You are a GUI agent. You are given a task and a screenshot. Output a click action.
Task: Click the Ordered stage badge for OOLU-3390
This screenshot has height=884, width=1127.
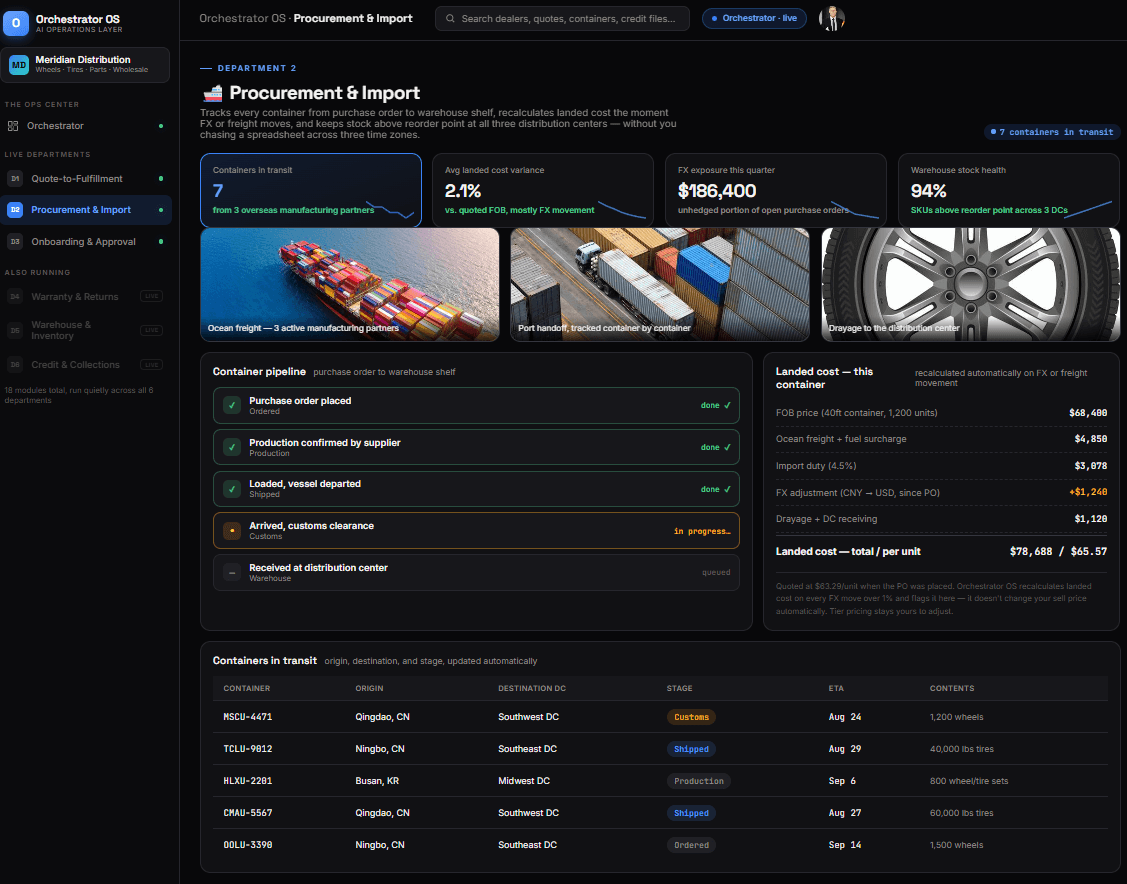click(x=691, y=845)
